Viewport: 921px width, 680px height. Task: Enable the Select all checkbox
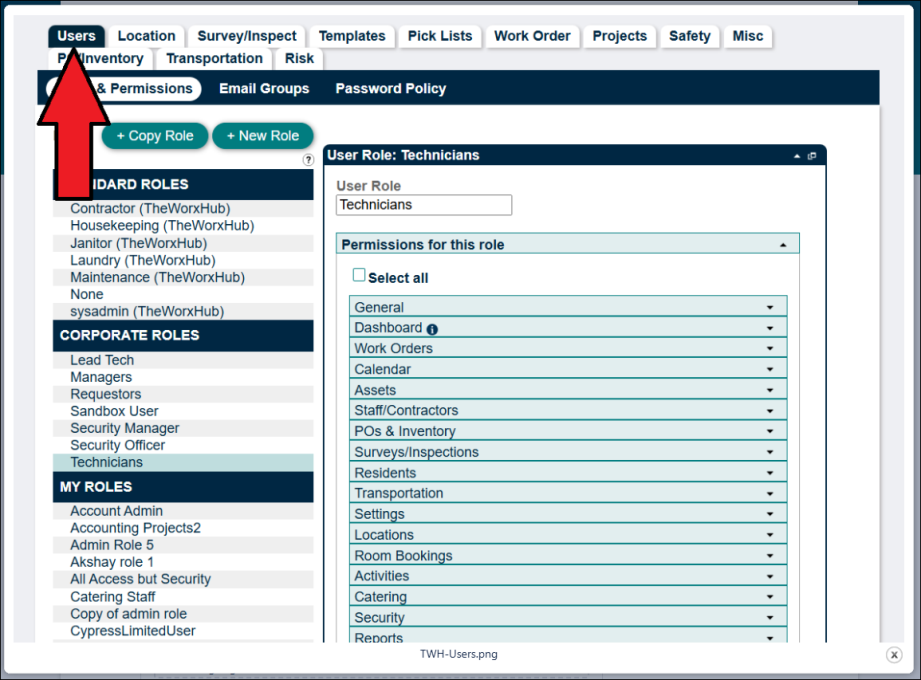[359, 275]
